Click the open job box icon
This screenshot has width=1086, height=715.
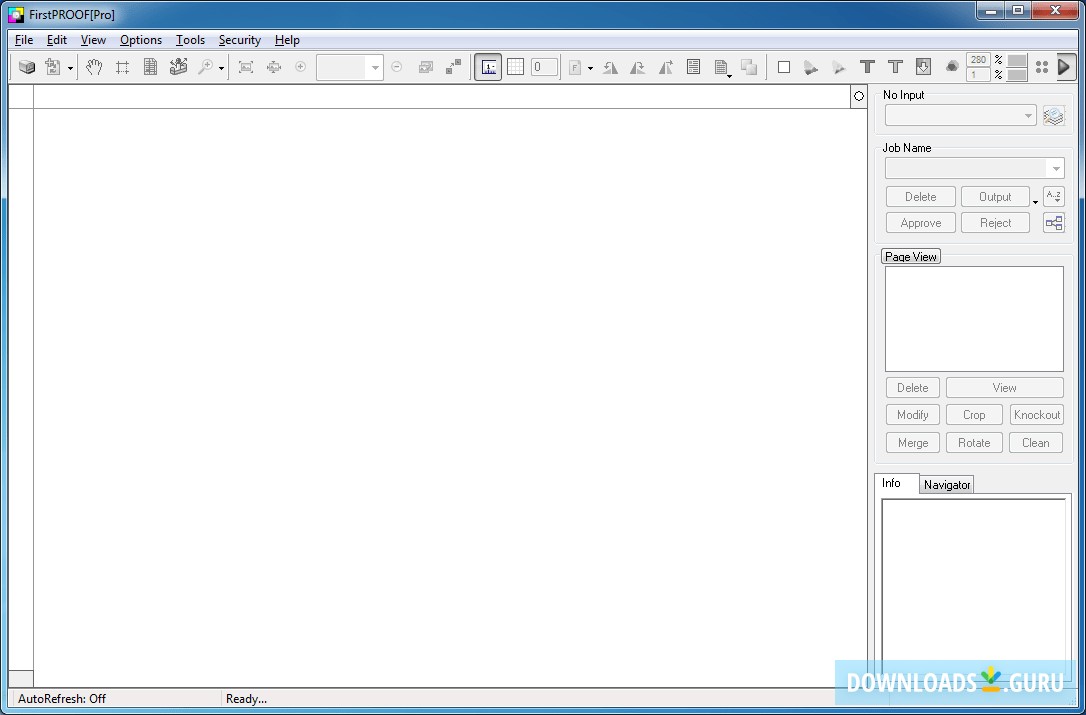click(27, 67)
